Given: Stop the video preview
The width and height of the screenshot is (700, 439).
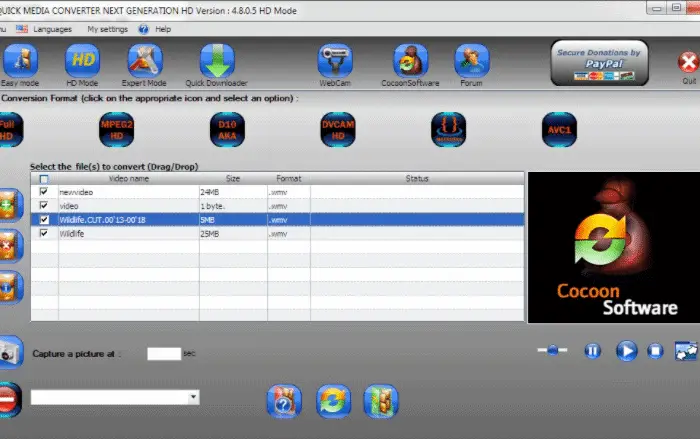Looking at the screenshot, I should click(655, 351).
